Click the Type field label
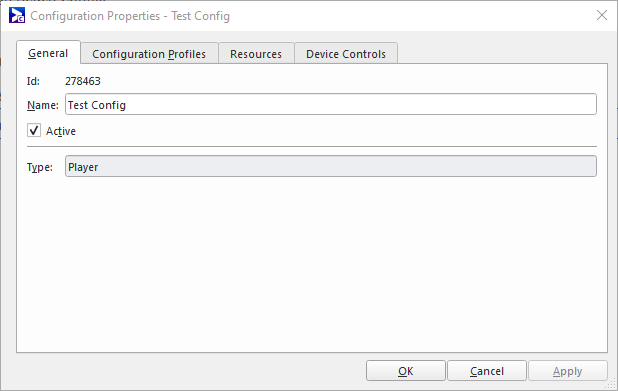 39,167
